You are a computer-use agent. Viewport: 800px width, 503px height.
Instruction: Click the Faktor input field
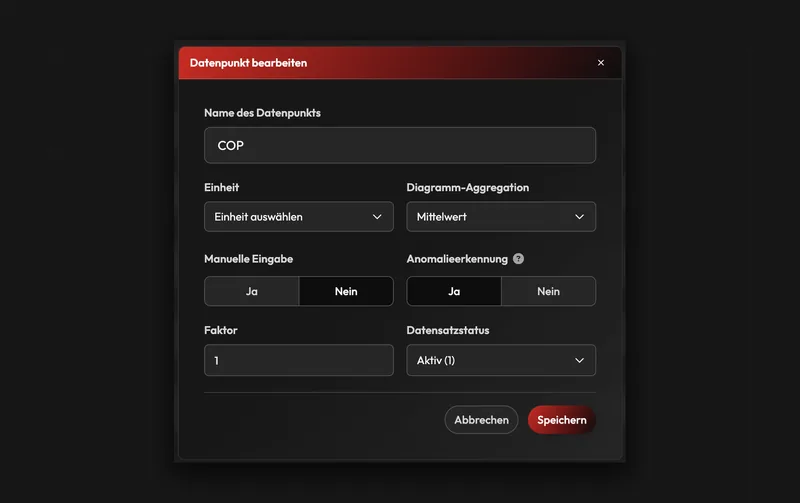pyautogui.click(x=299, y=360)
